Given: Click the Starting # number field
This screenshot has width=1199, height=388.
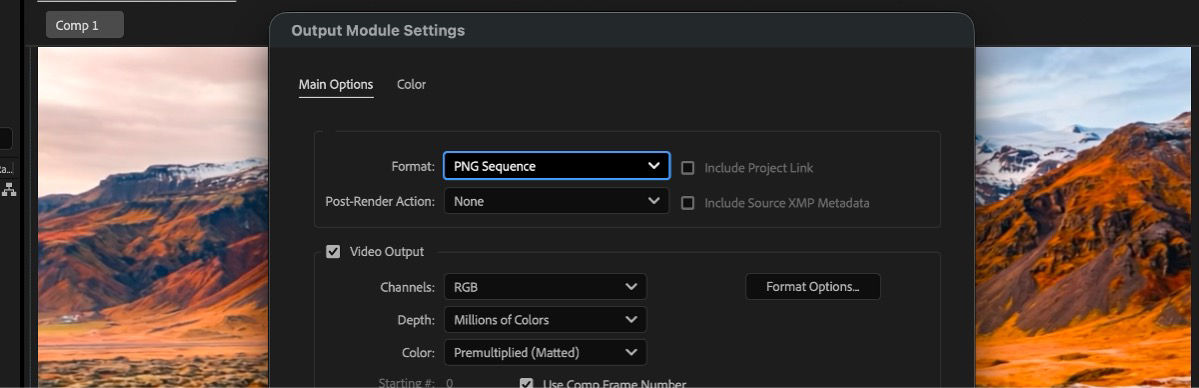Looking at the screenshot, I should point(450,383).
